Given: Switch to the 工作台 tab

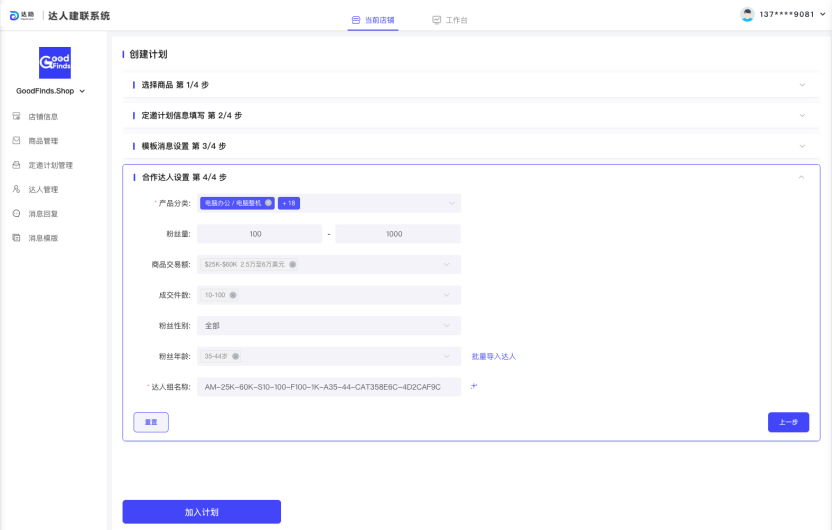Looking at the screenshot, I should [x=450, y=20].
